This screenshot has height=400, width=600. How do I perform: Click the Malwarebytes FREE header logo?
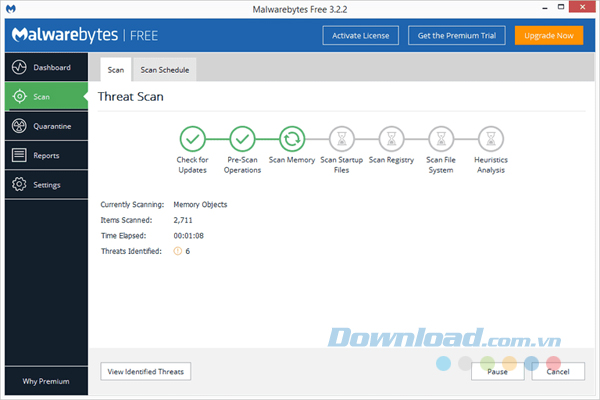coord(85,35)
